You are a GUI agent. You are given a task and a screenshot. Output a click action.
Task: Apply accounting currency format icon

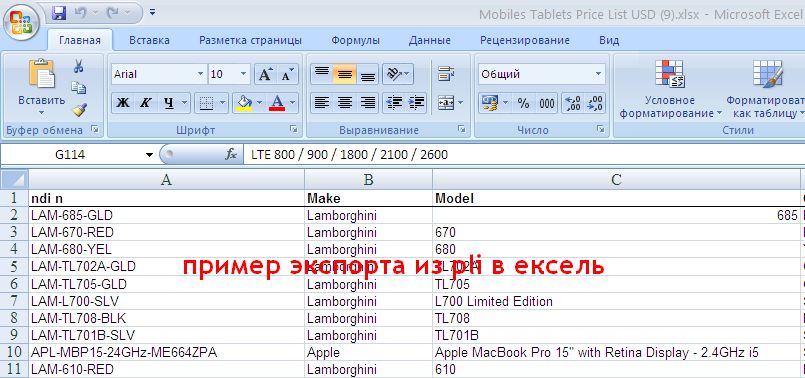pos(490,103)
